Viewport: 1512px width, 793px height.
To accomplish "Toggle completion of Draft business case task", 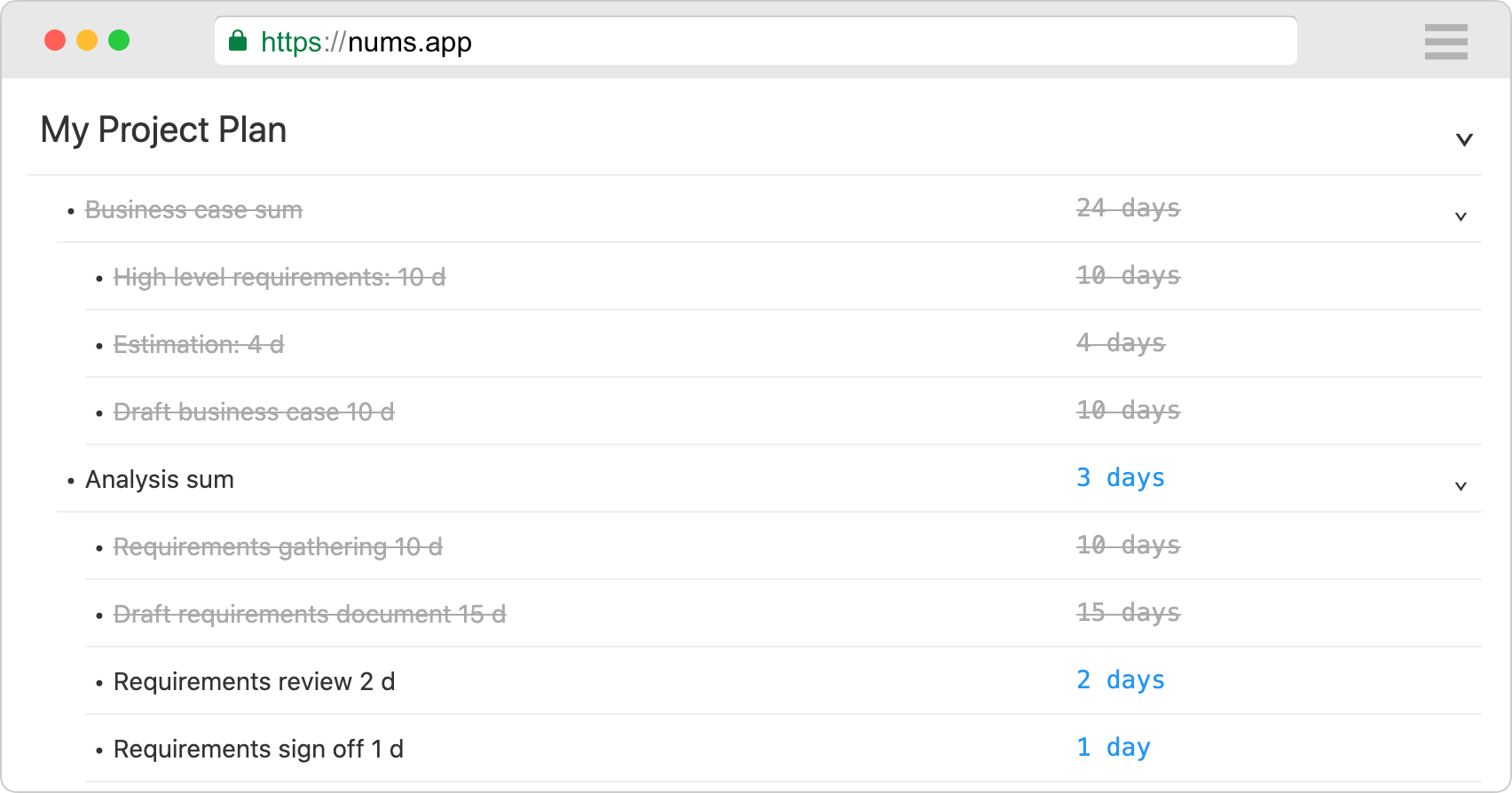I will point(254,412).
